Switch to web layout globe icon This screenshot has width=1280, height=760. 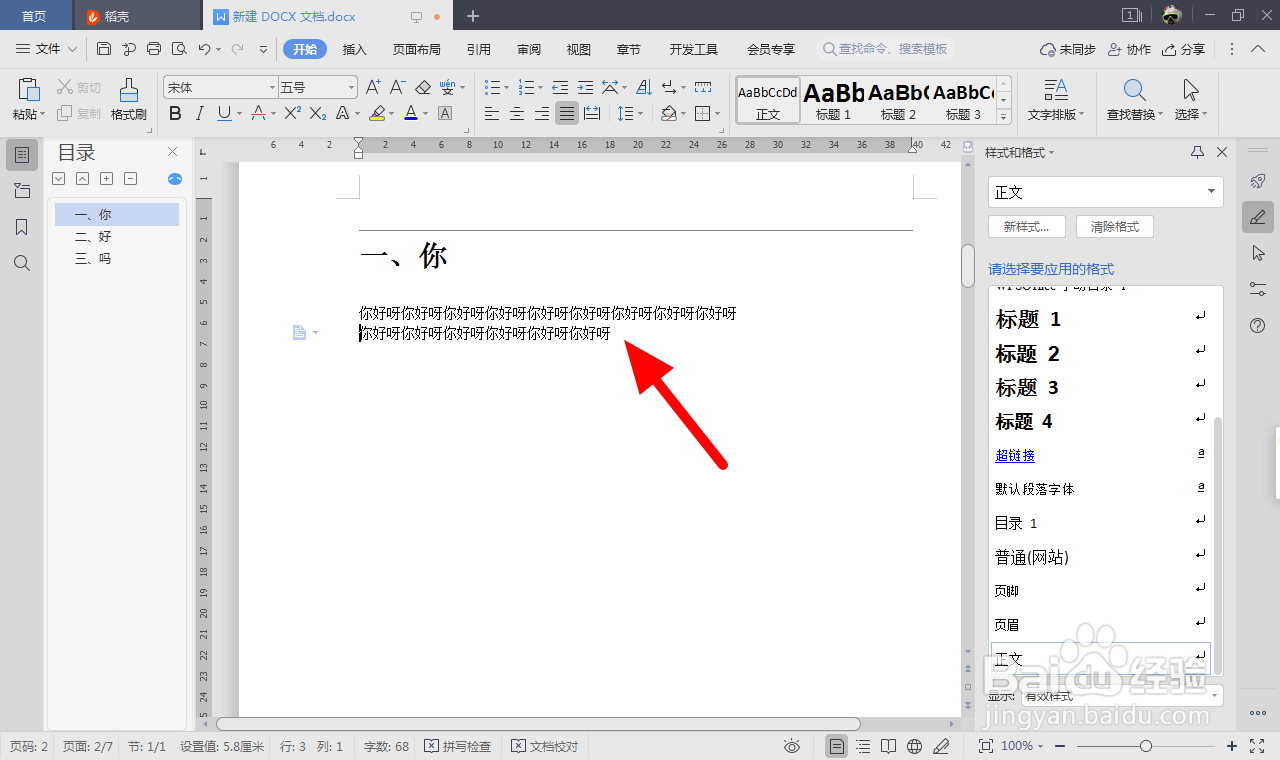point(914,746)
